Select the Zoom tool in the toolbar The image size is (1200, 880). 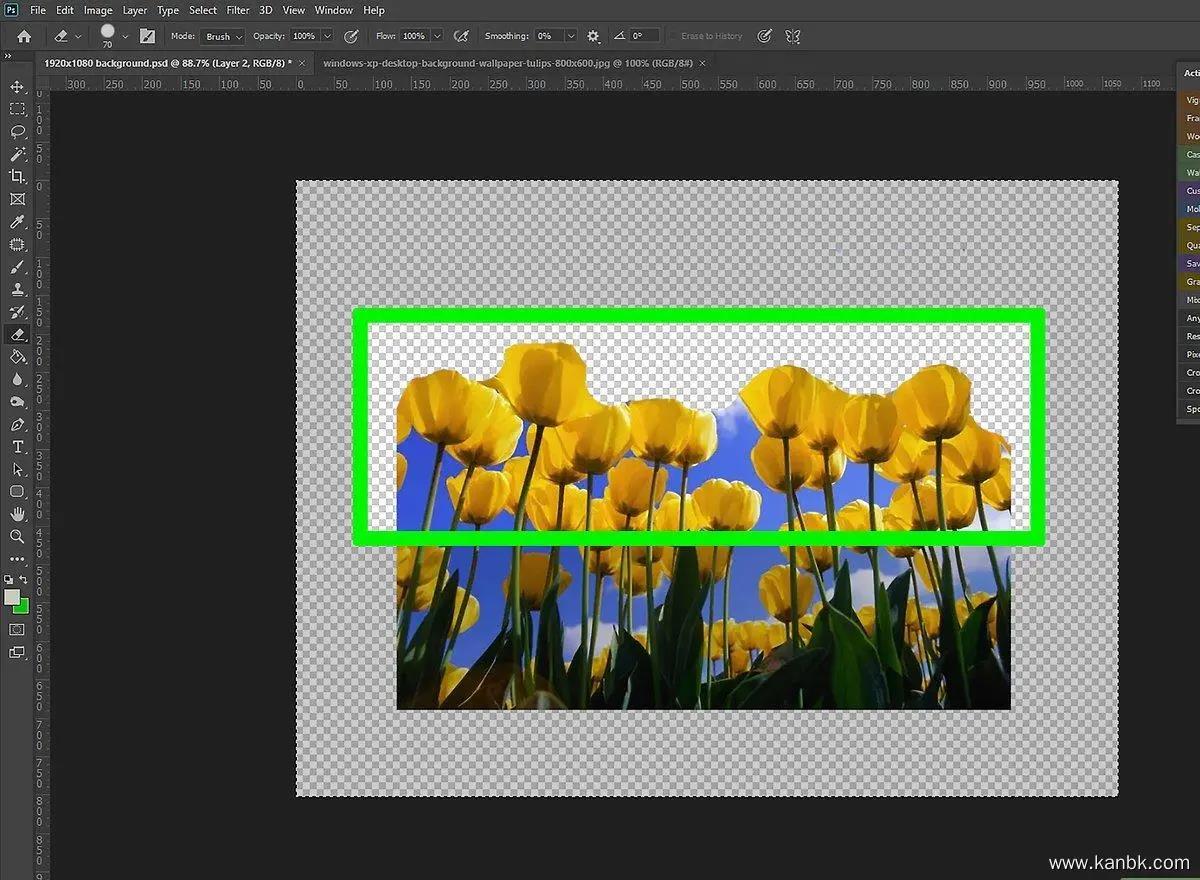point(17,536)
